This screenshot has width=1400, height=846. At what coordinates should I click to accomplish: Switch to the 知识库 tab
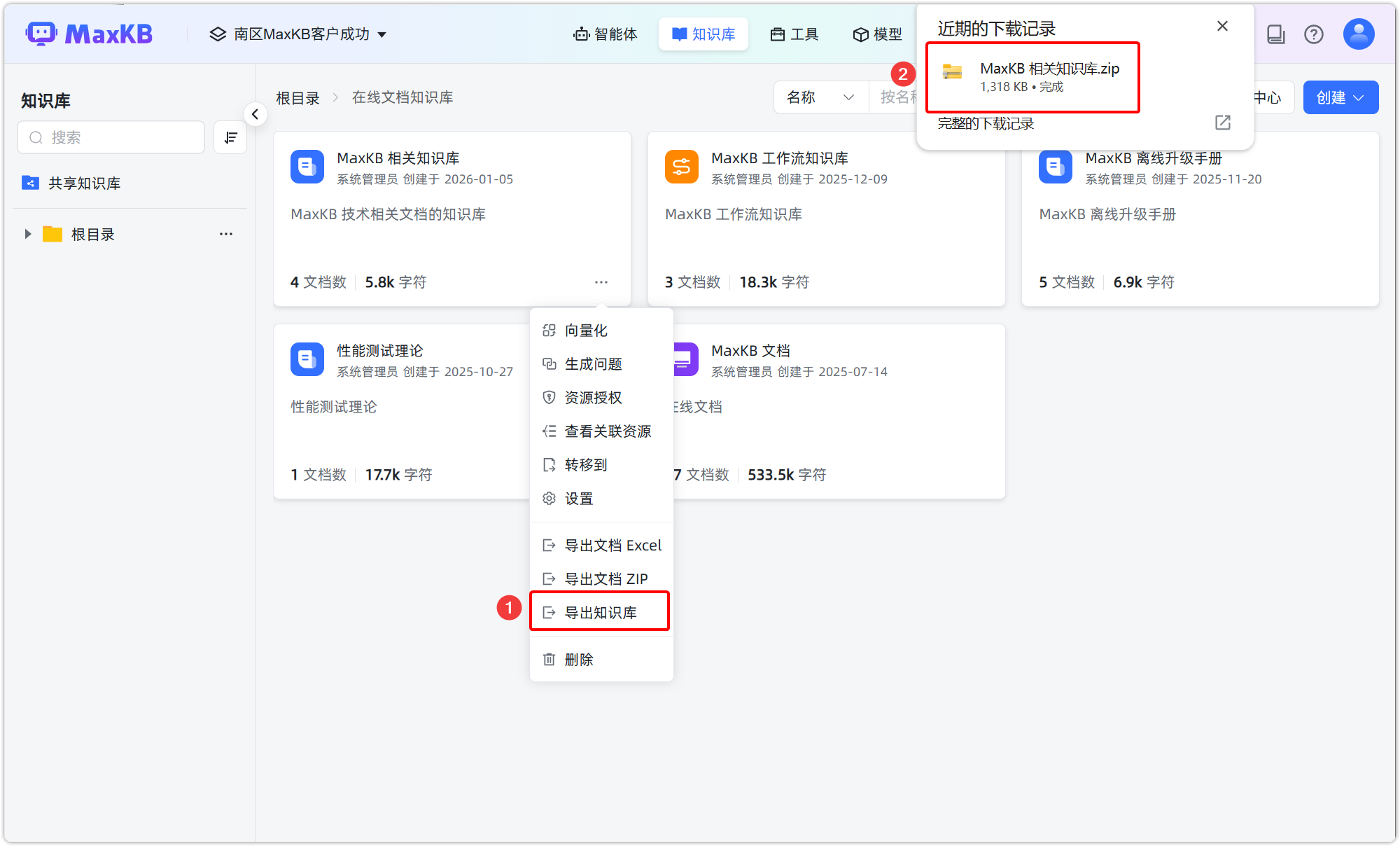pyautogui.click(x=703, y=34)
